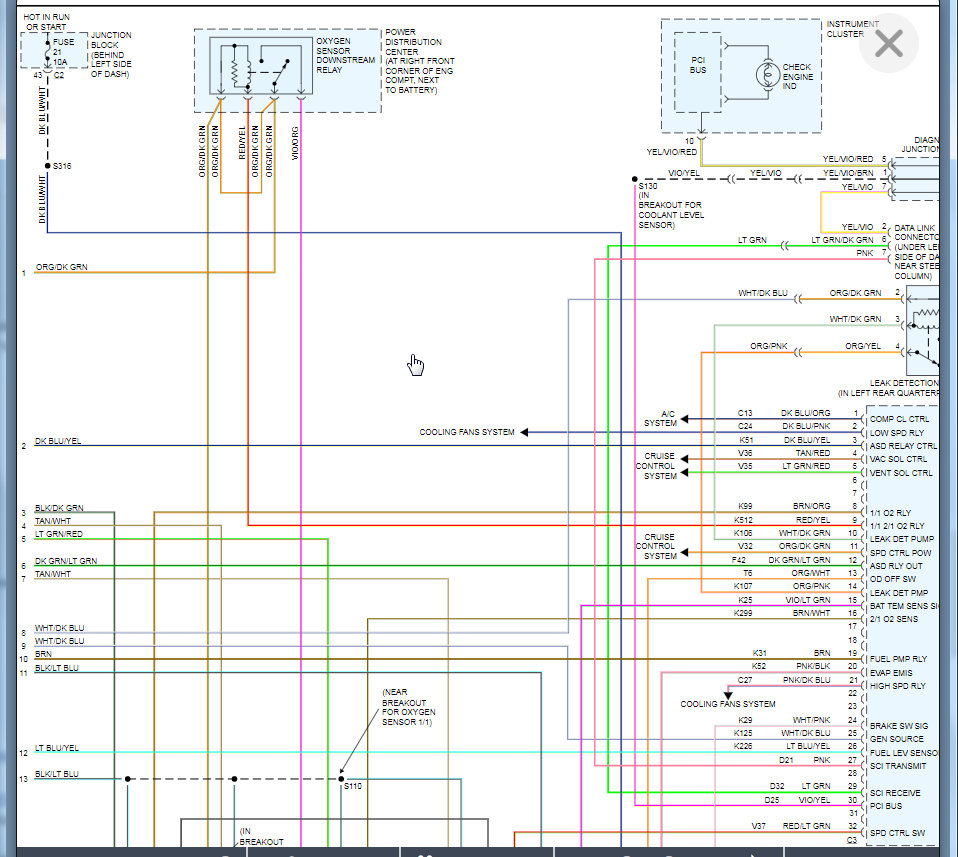This screenshot has width=958, height=857.
Task: Click the 'GEN SOURCE' pin label
Action: (x=896, y=738)
